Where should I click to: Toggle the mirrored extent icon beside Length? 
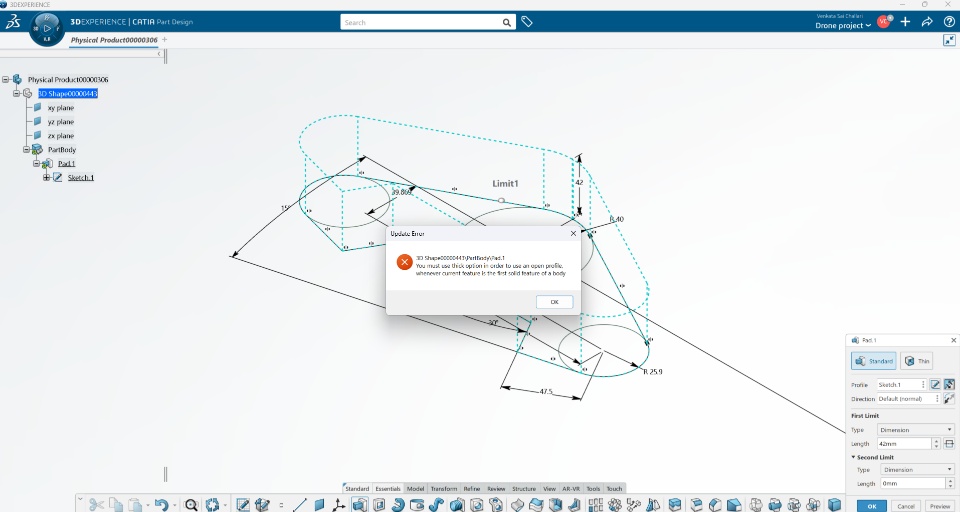pos(949,443)
